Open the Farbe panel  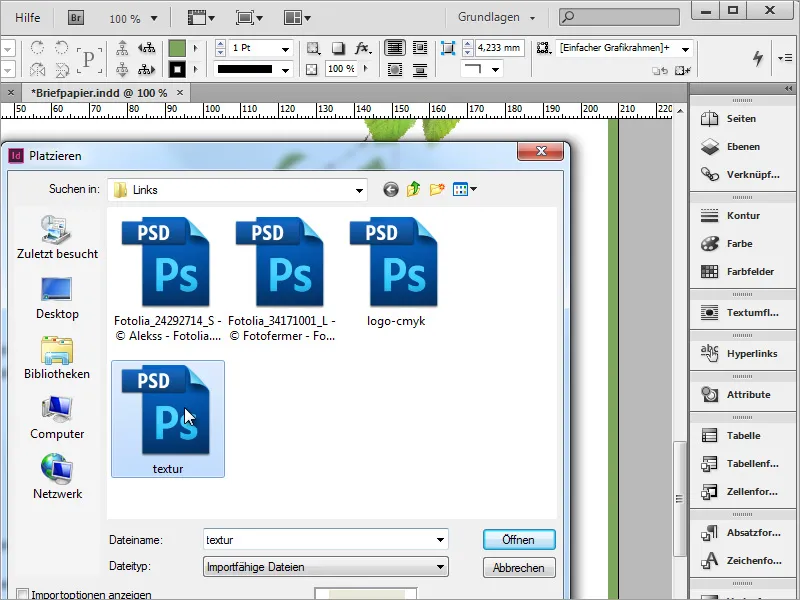(x=741, y=244)
